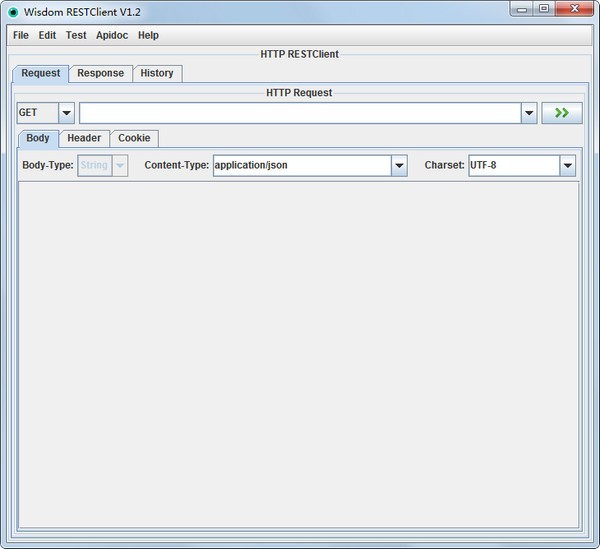Image resolution: width=600 pixels, height=549 pixels.
Task: Open the File menu
Action: pos(21,35)
